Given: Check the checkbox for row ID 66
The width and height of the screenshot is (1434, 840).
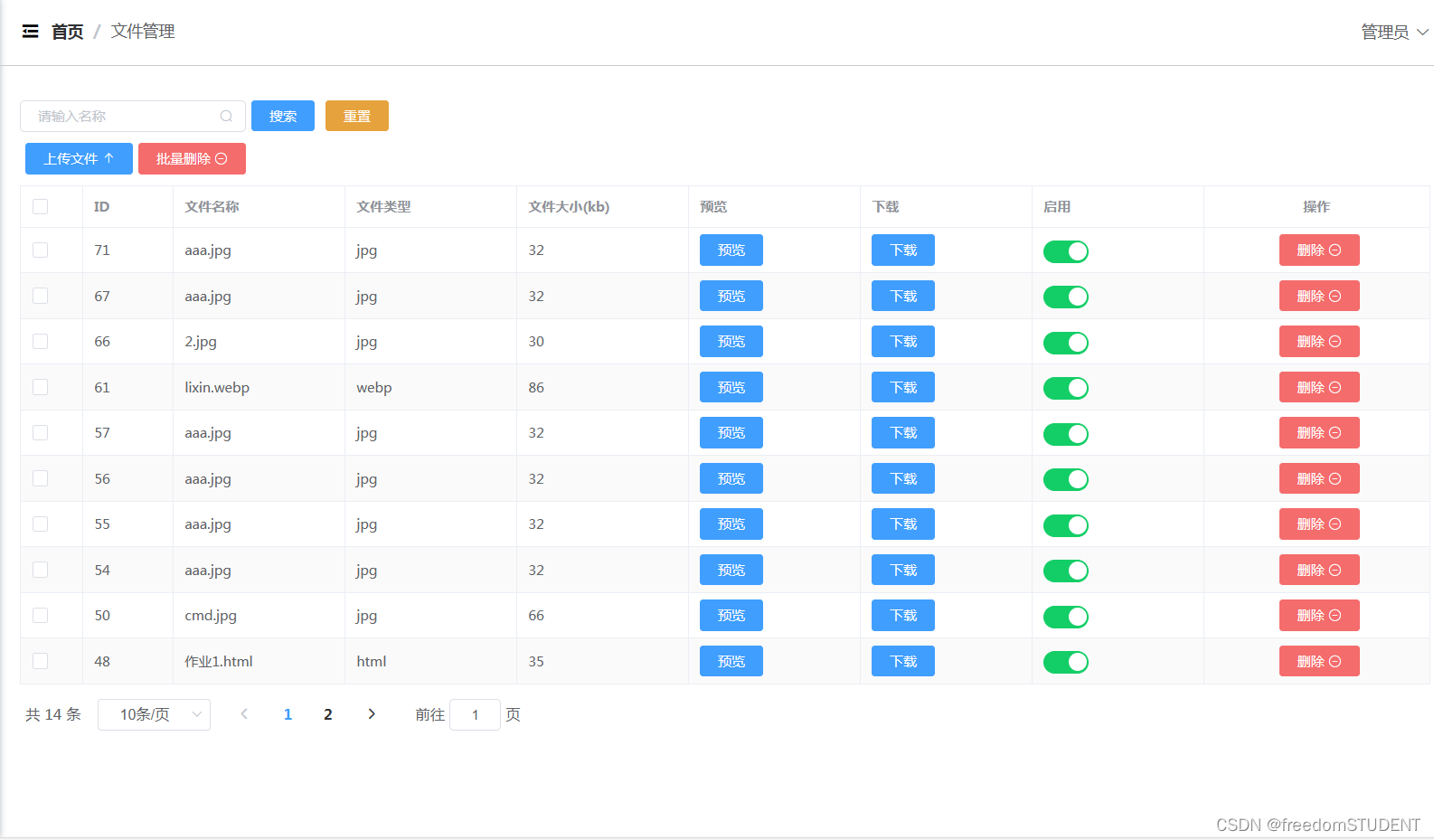Looking at the screenshot, I should click(x=40, y=341).
